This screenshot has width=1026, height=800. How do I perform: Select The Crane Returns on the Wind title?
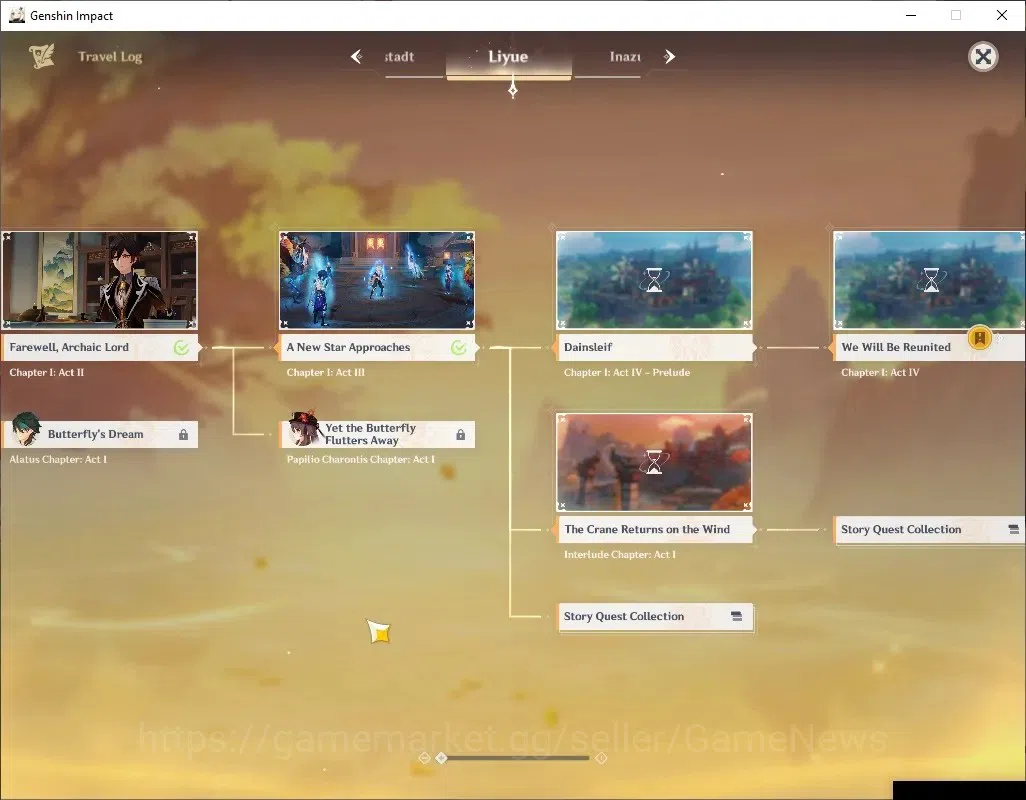click(x=654, y=529)
